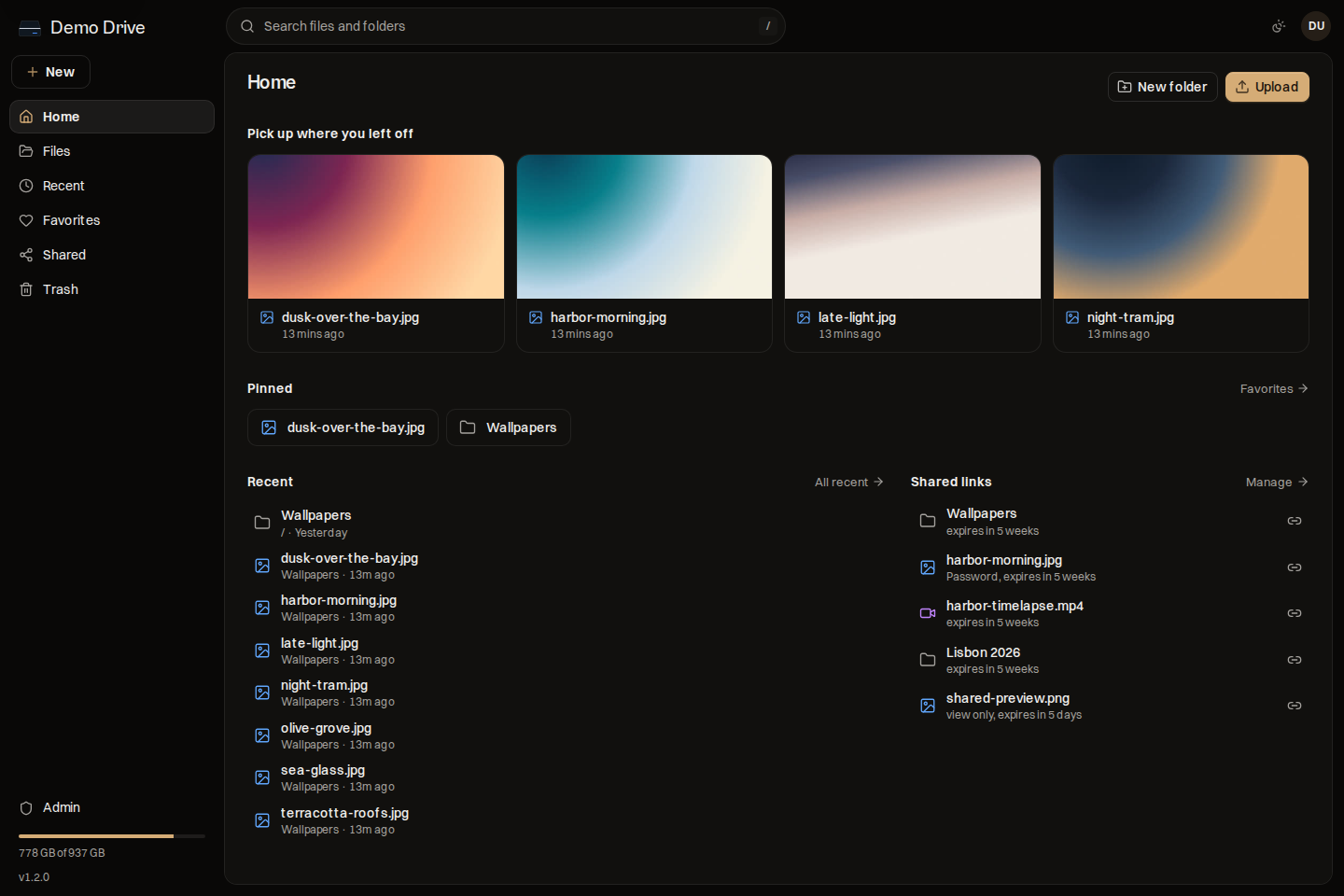Copy link icon for shared-preview.png
Image resolution: width=1344 pixels, height=896 pixels.
coord(1295,706)
